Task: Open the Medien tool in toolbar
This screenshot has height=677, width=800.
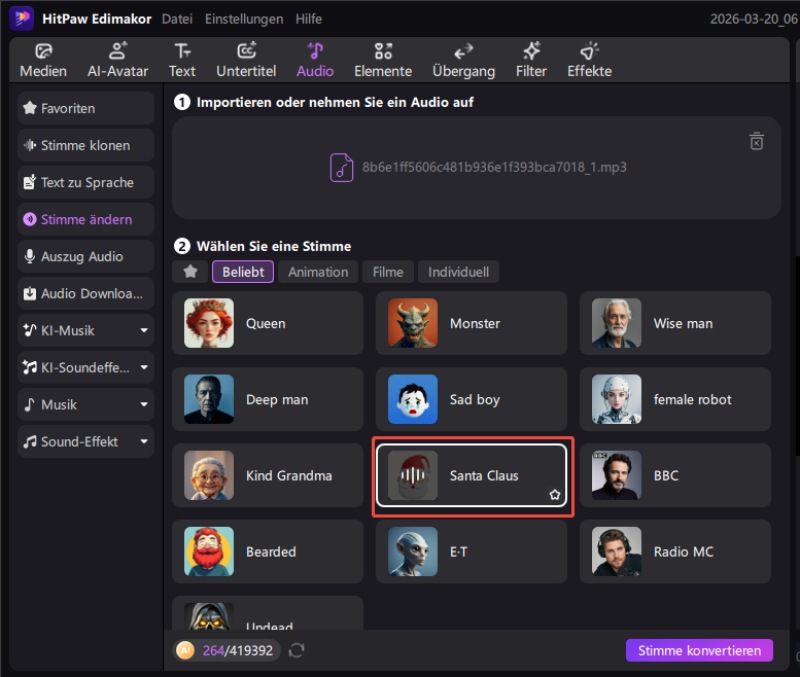Action: point(43,60)
